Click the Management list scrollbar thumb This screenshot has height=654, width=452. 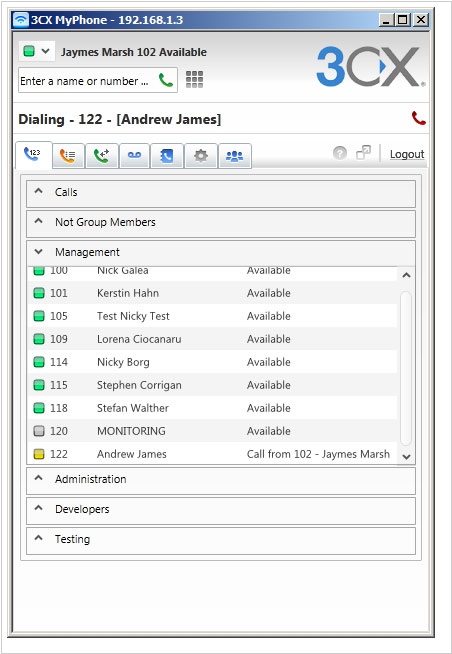(406, 368)
